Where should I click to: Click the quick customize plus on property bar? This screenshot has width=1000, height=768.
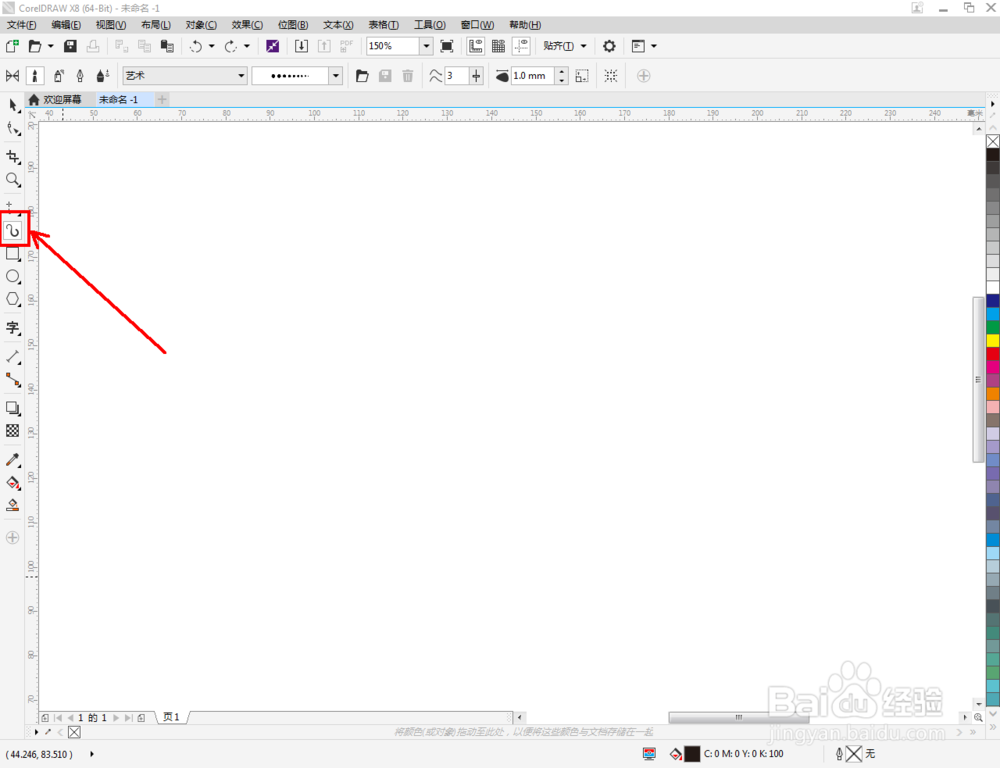tap(643, 76)
